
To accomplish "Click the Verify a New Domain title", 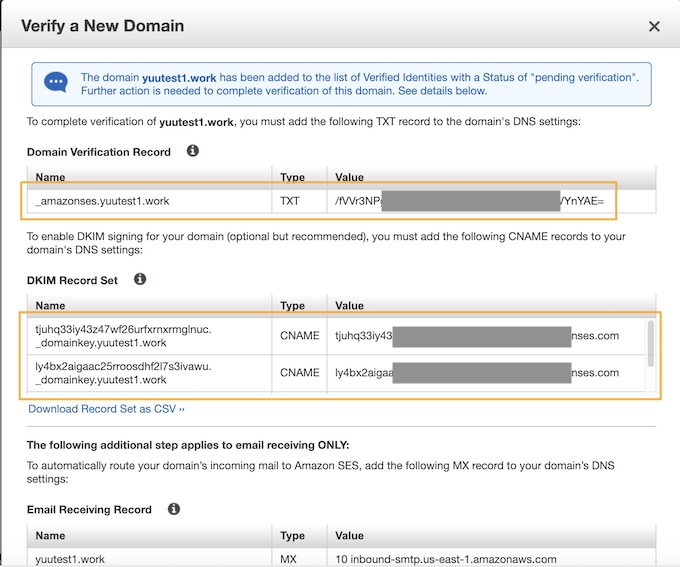I will click(x=103, y=26).
